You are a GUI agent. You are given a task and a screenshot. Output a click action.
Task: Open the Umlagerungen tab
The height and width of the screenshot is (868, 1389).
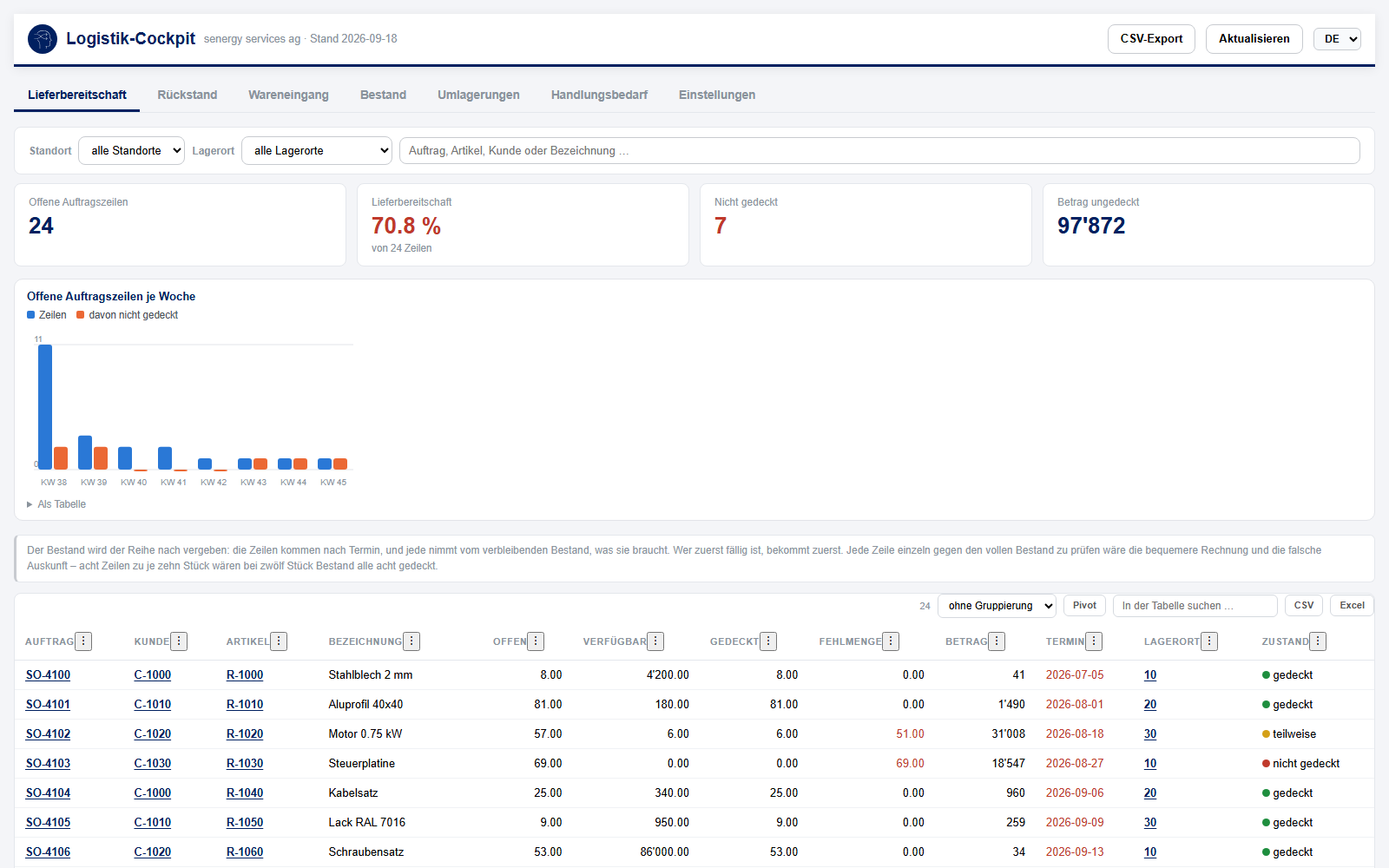click(478, 95)
